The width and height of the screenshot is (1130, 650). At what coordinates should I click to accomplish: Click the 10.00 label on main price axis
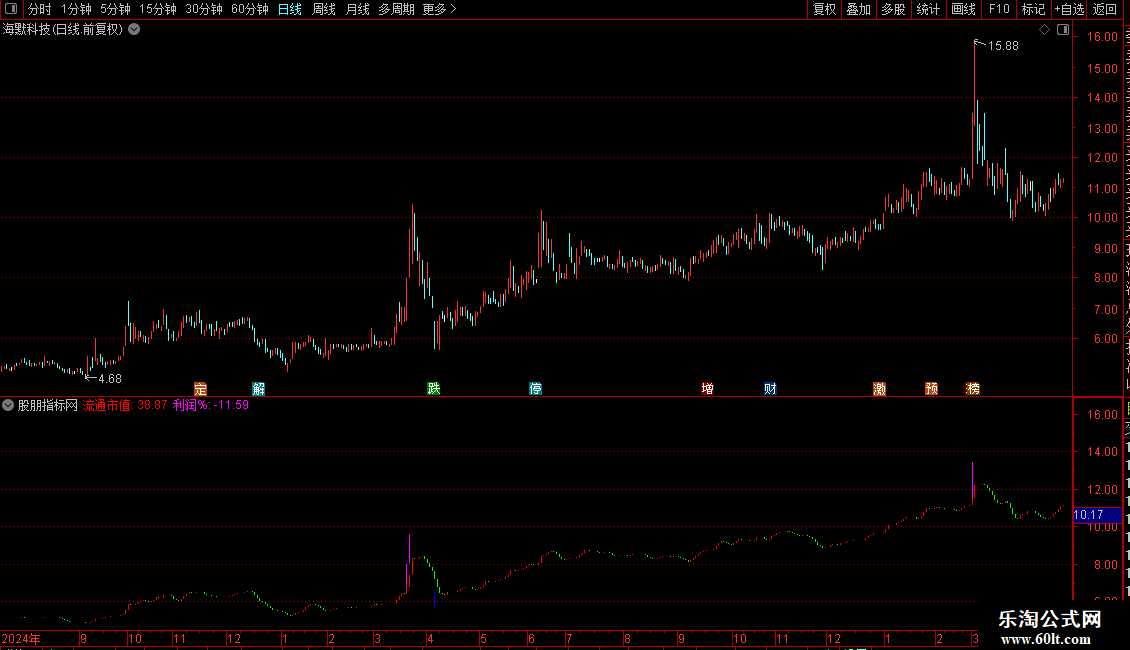pyautogui.click(x=1103, y=218)
